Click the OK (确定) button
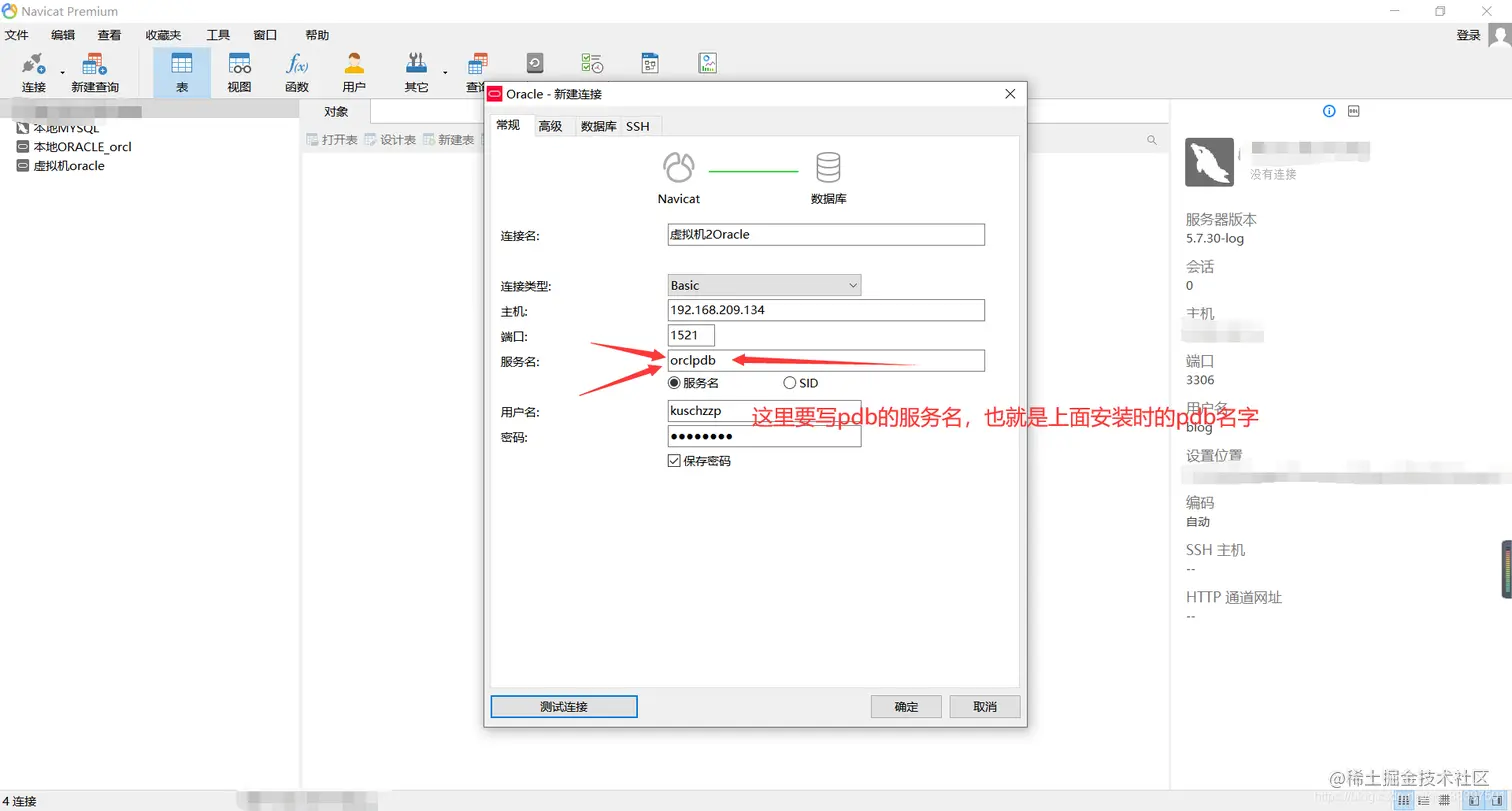Viewport: 1512px width, 811px height. pos(906,706)
